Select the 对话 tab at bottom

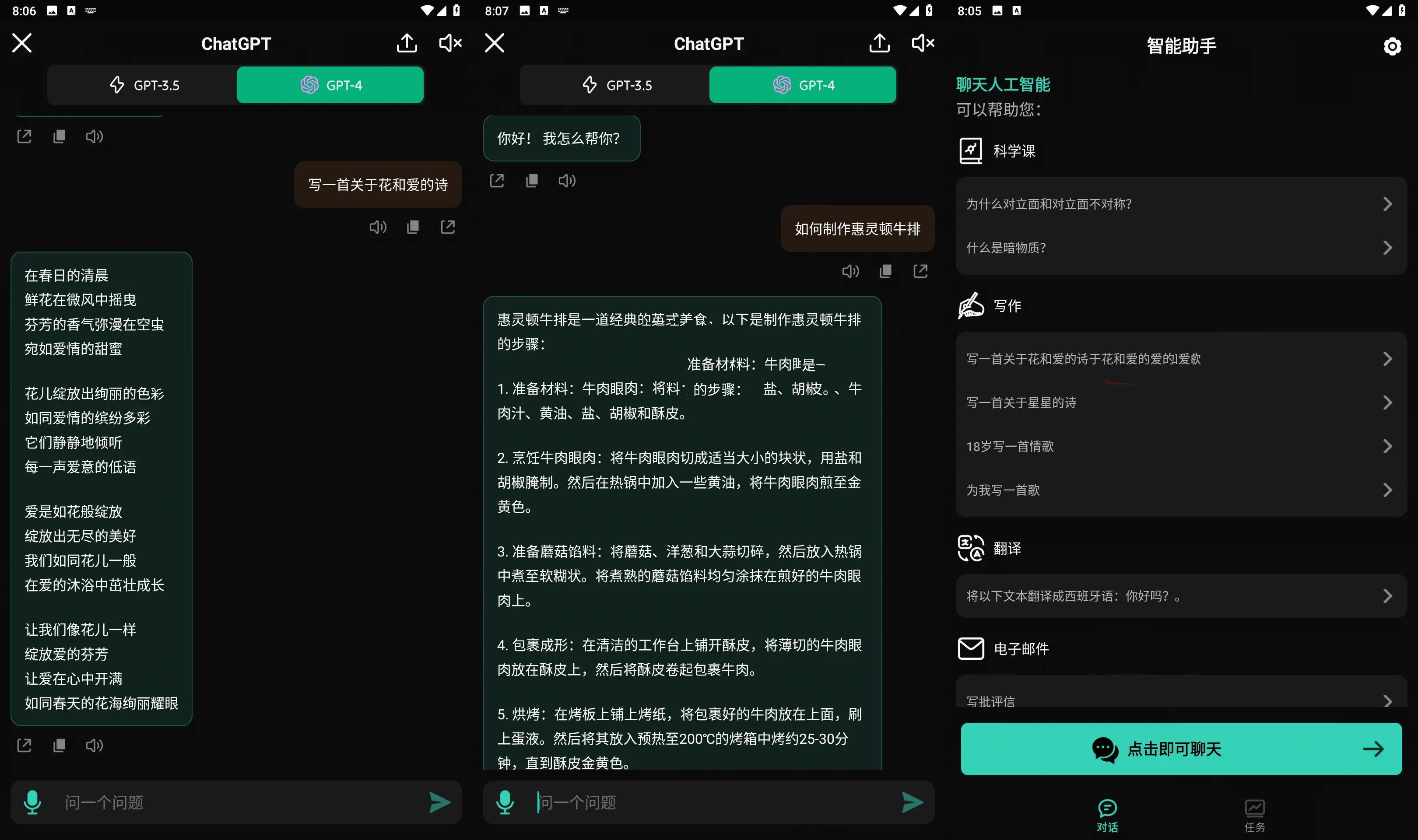1108,813
